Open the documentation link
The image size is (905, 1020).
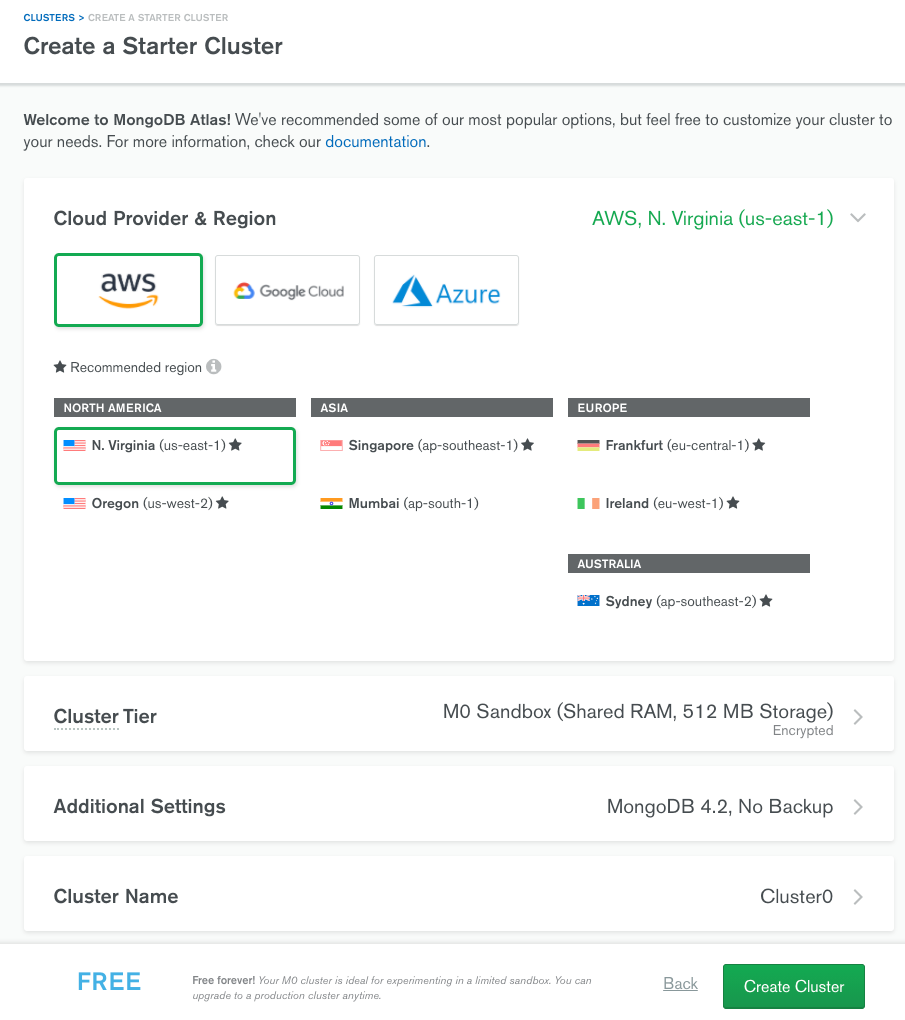coord(375,142)
